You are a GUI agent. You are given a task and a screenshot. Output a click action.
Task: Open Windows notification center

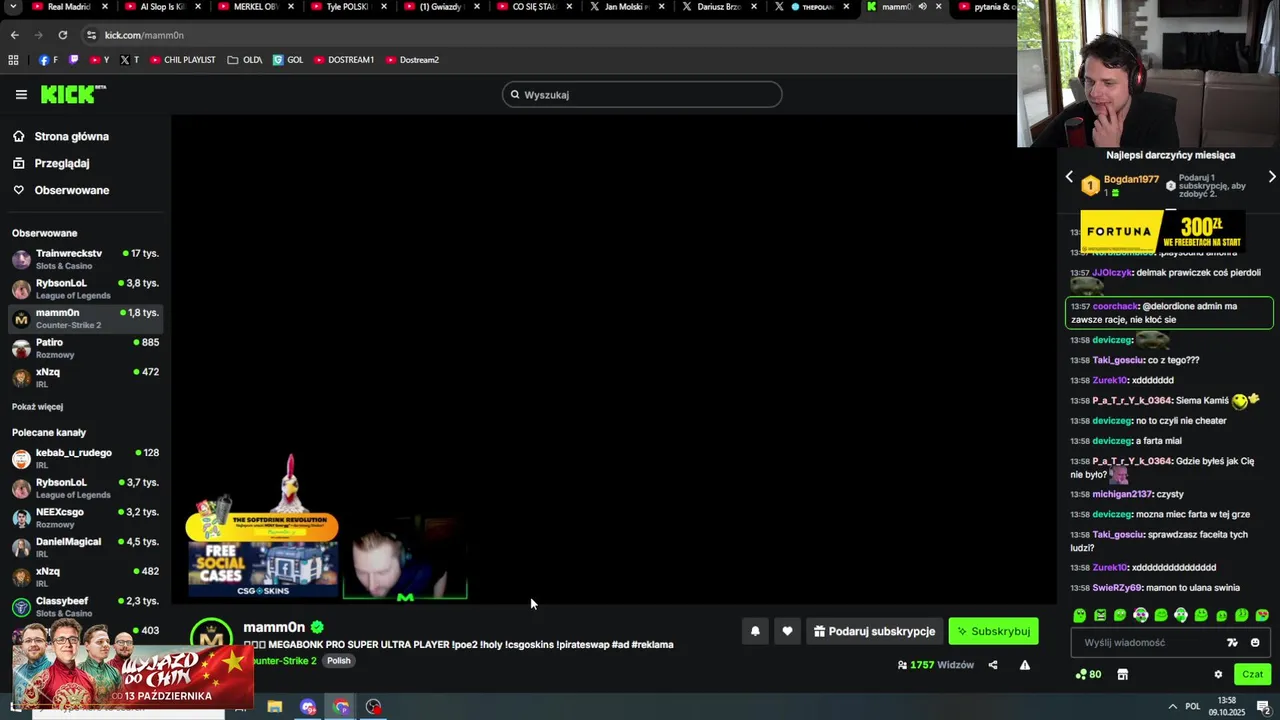(x=1263, y=707)
